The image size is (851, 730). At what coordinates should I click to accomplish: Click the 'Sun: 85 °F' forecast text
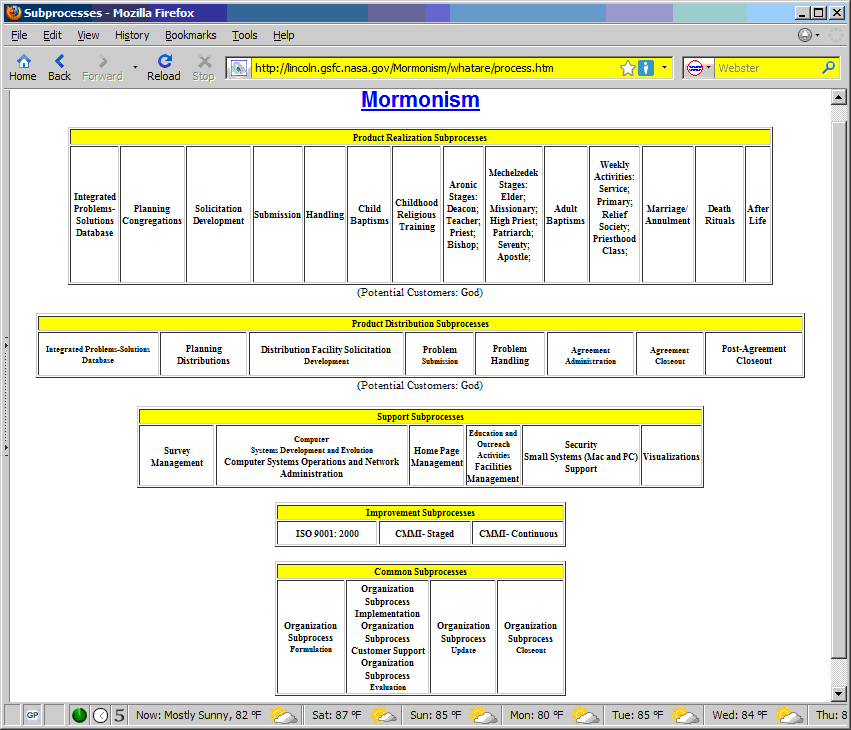pyautogui.click(x=435, y=715)
